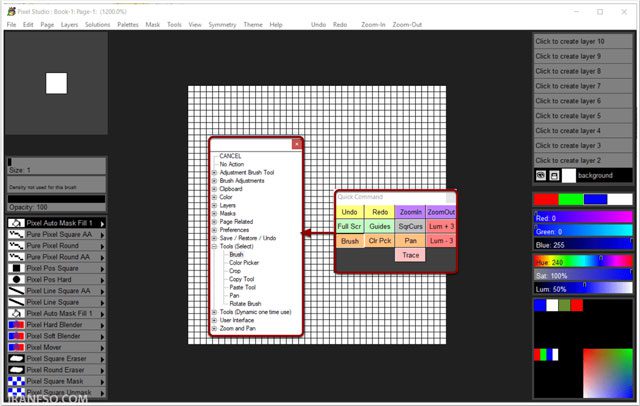Open the Layers menu
Viewport: 640px width, 406px height.
[x=69, y=24]
